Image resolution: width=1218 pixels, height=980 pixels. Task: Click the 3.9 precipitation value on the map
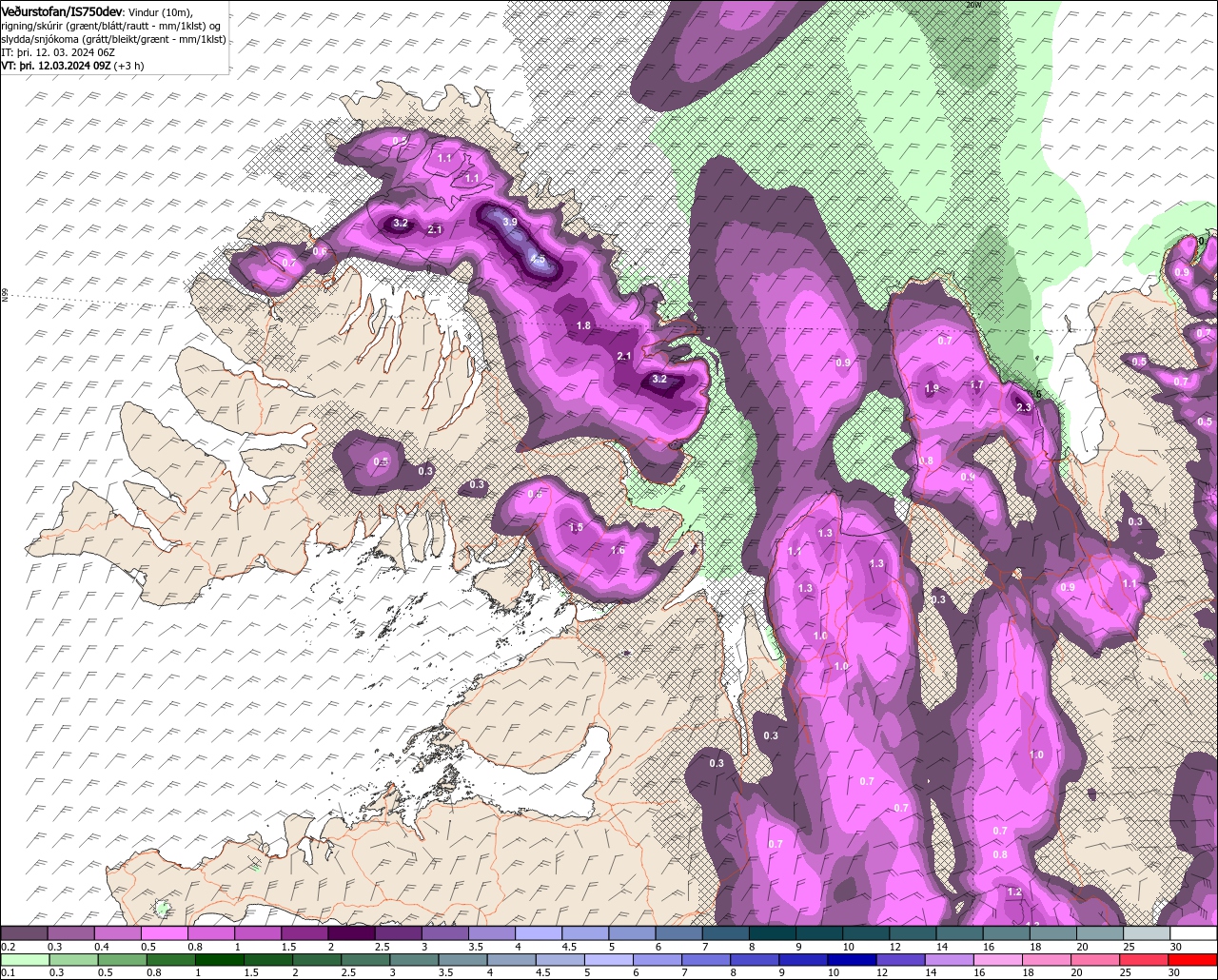(x=510, y=222)
